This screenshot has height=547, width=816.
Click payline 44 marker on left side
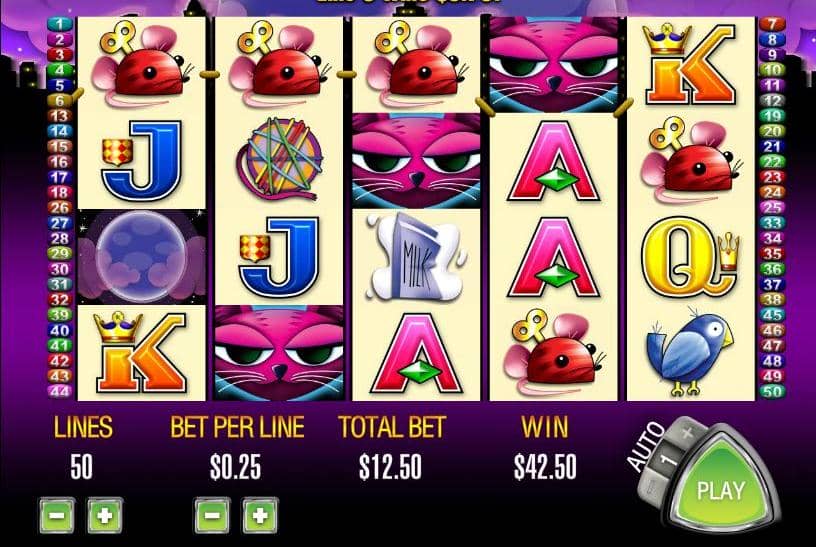[x=59, y=391]
